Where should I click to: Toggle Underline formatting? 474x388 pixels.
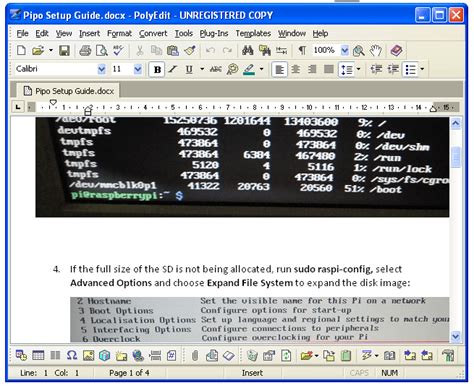(189, 69)
